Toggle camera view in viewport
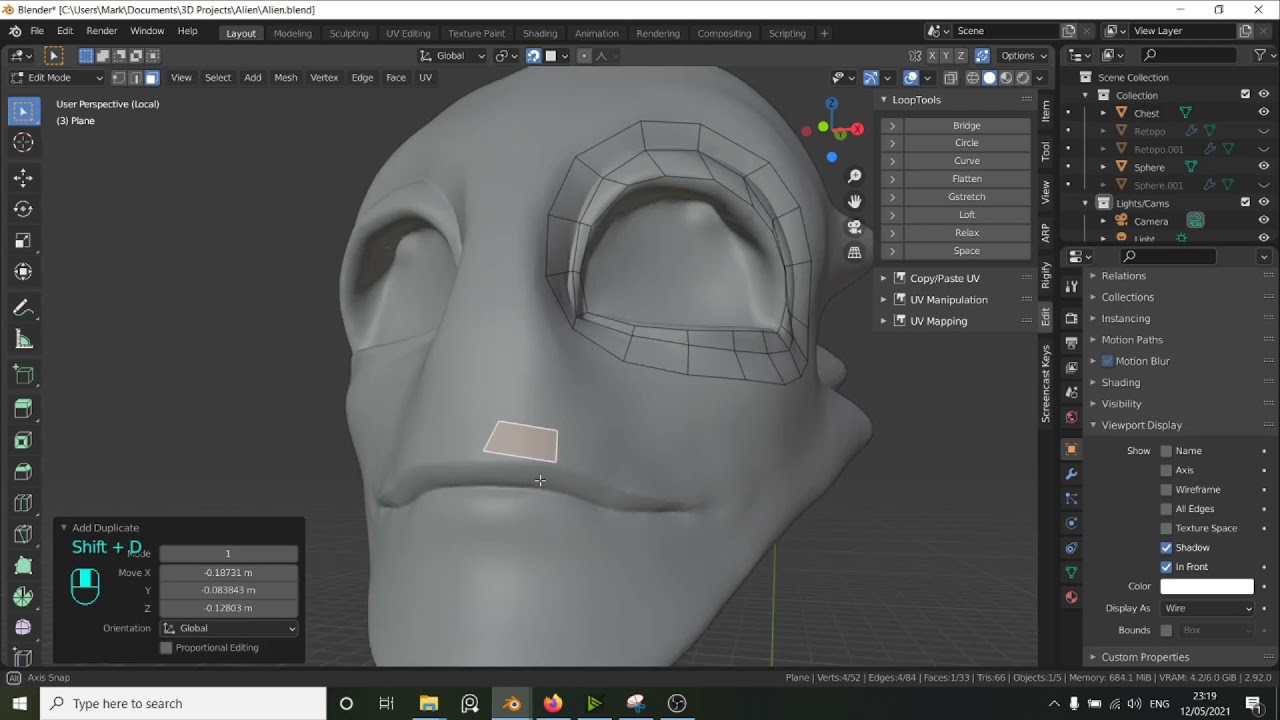This screenshot has width=1280, height=720. [854, 227]
